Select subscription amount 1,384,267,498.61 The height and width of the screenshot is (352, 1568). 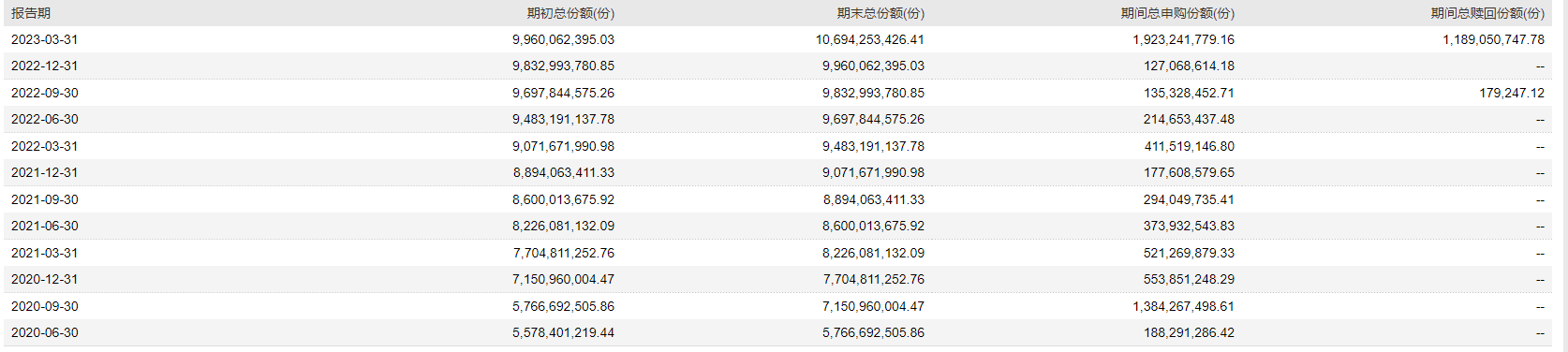click(x=1183, y=306)
